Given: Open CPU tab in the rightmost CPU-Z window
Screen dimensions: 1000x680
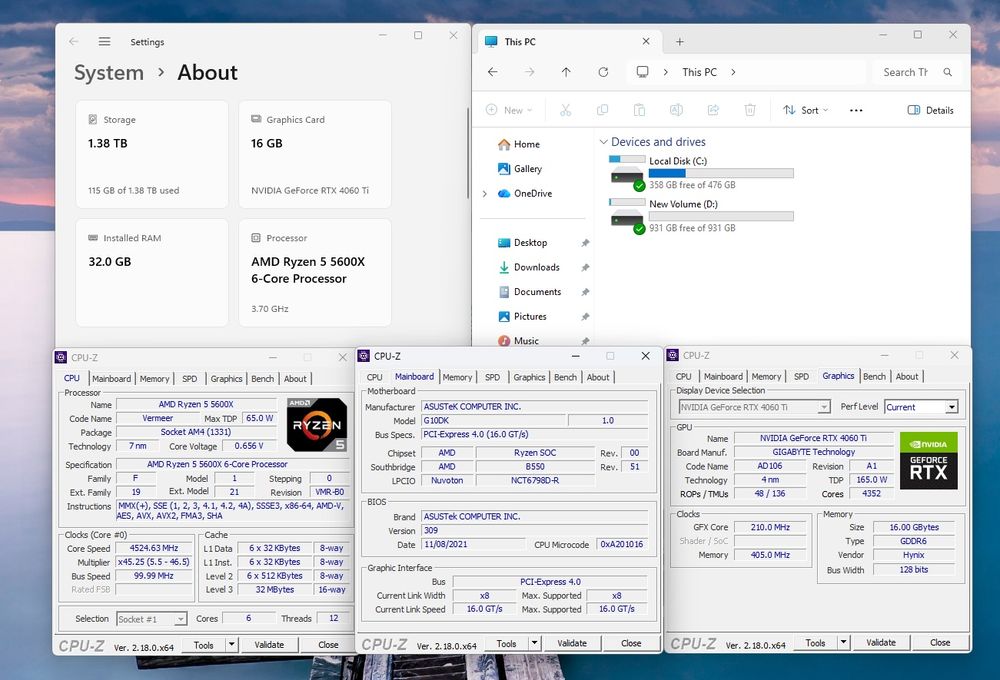Looking at the screenshot, I should 684,376.
